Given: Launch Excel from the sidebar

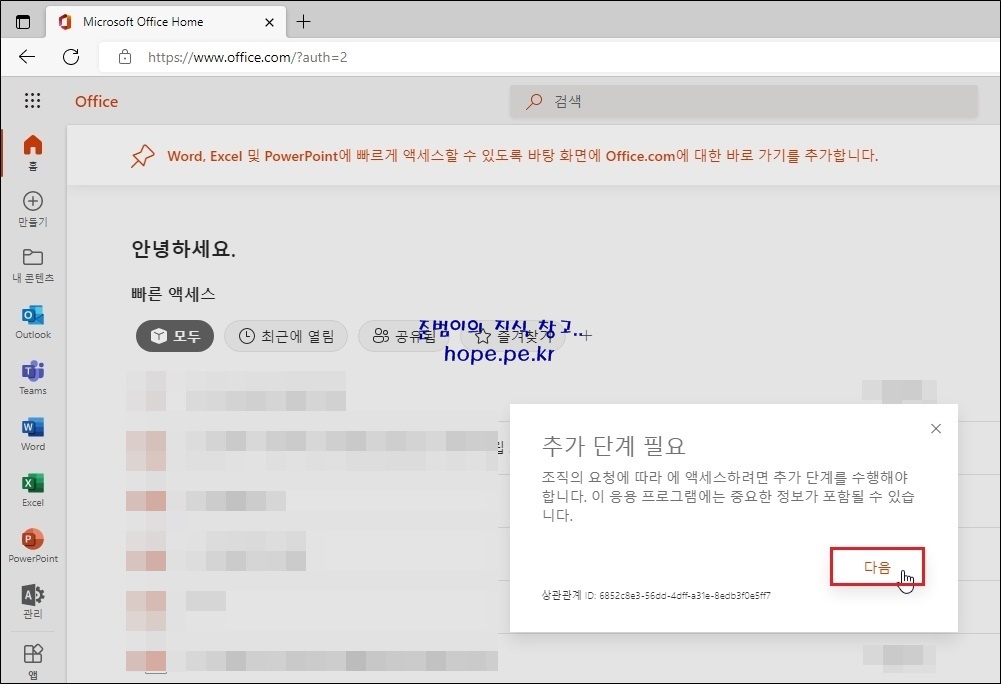Looking at the screenshot, I should (x=33, y=490).
